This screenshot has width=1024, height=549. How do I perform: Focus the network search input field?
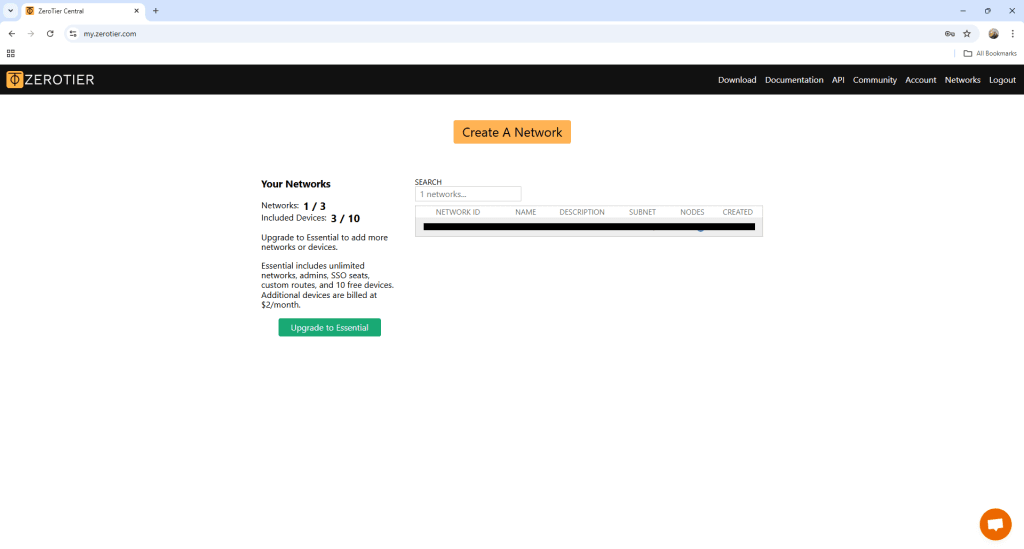(468, 194)
